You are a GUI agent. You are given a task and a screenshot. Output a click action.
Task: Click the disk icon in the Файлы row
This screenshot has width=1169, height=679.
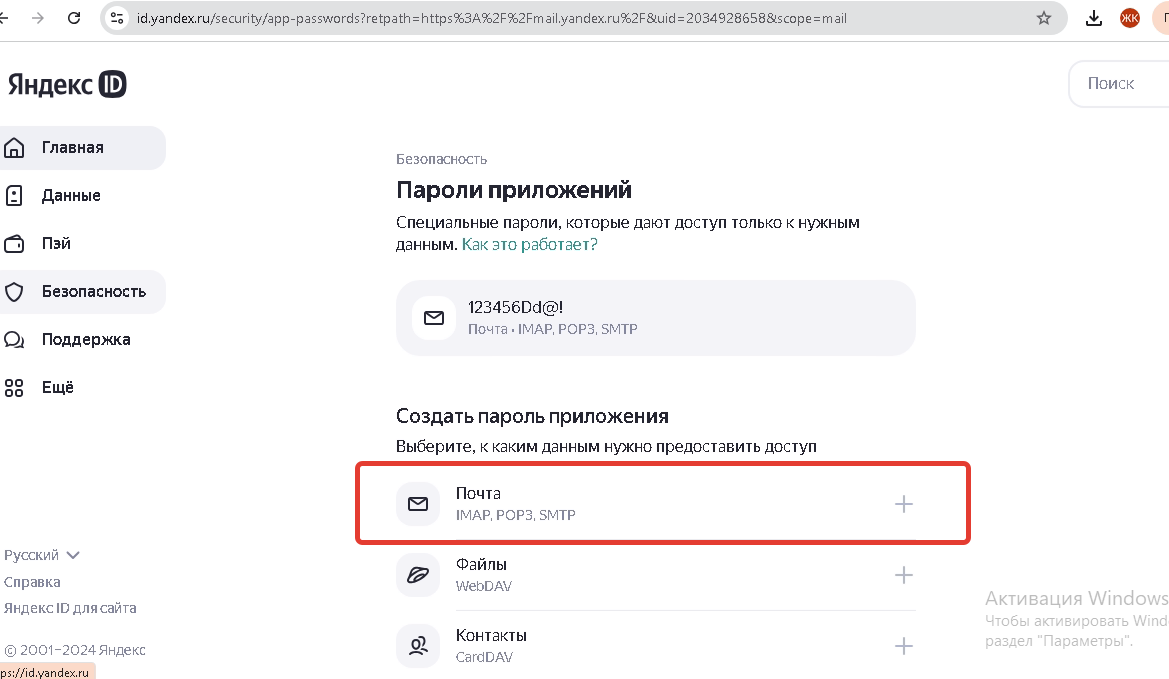pyautogui.click(x=418, y=575)
